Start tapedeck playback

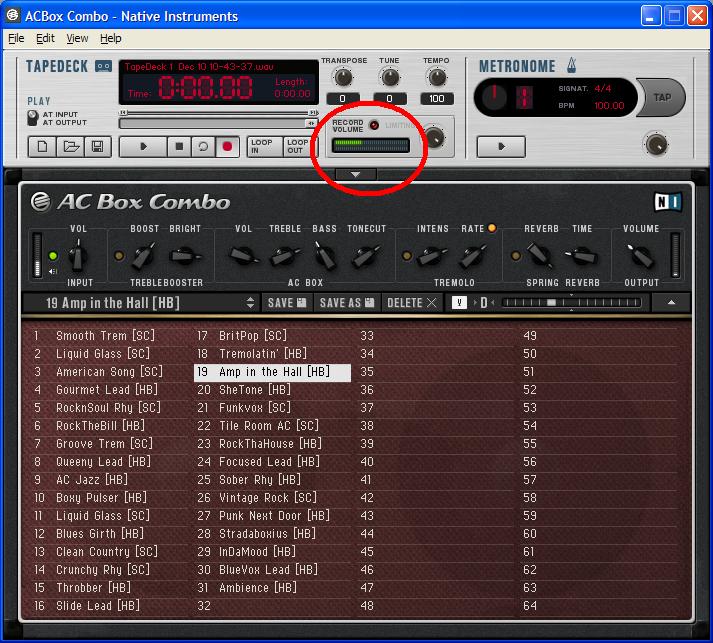click(x=143, y=147)
